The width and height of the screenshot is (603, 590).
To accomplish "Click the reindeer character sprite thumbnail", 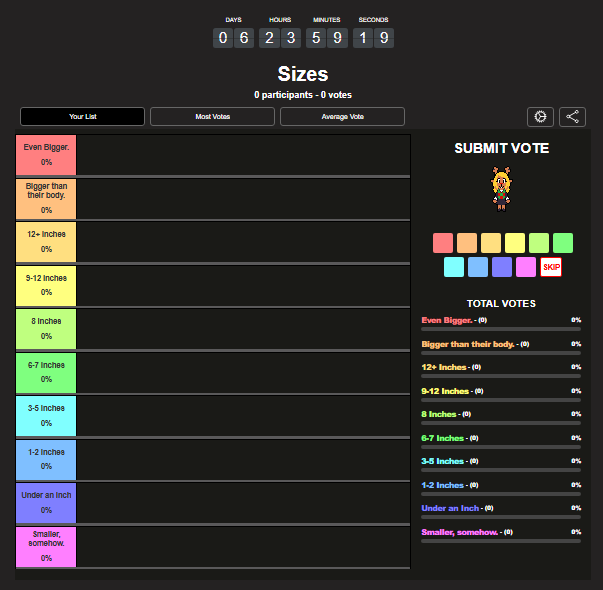I will pyautogui.click(x=501, y=189).
